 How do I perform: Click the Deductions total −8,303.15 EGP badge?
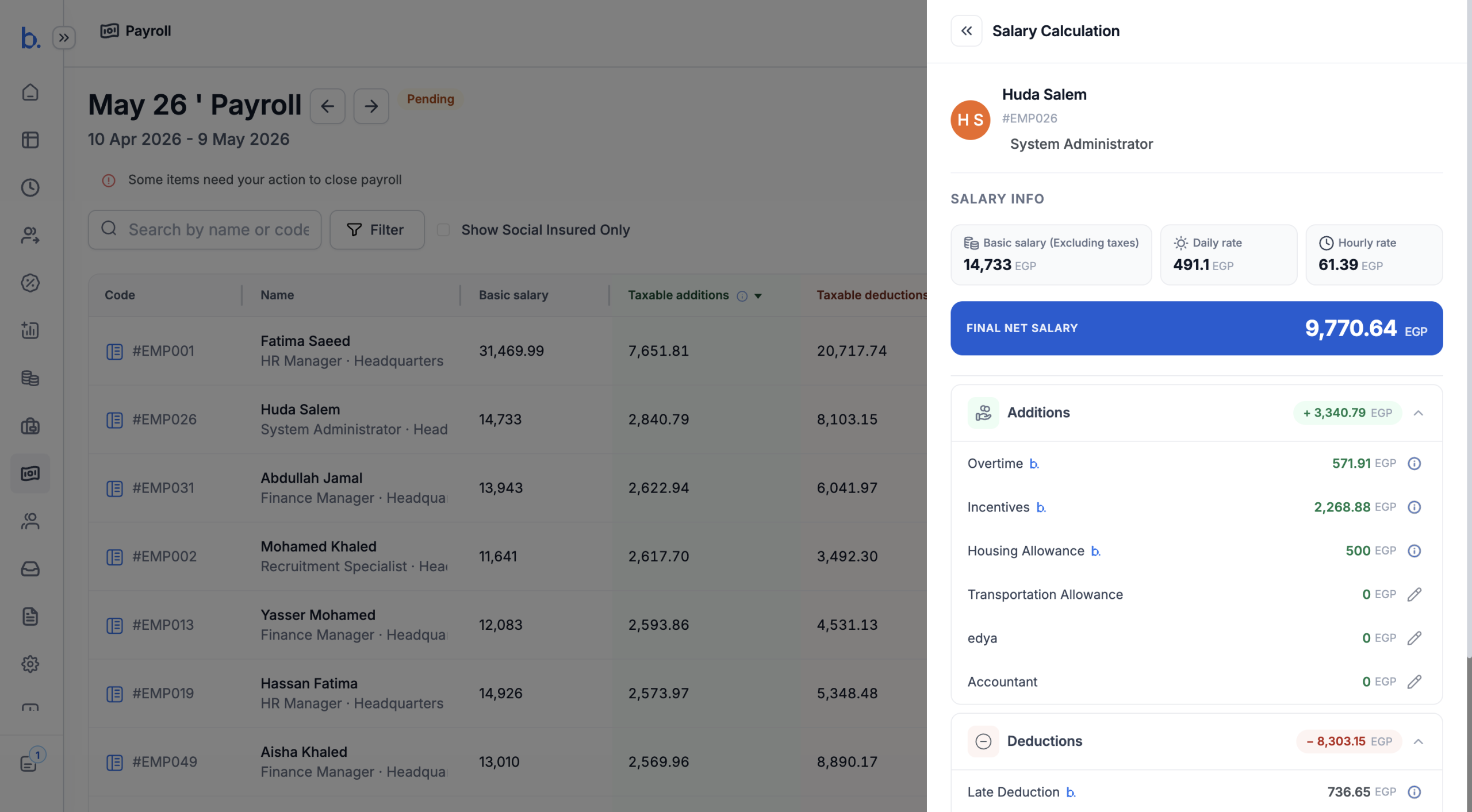[x=1349, y=741]
